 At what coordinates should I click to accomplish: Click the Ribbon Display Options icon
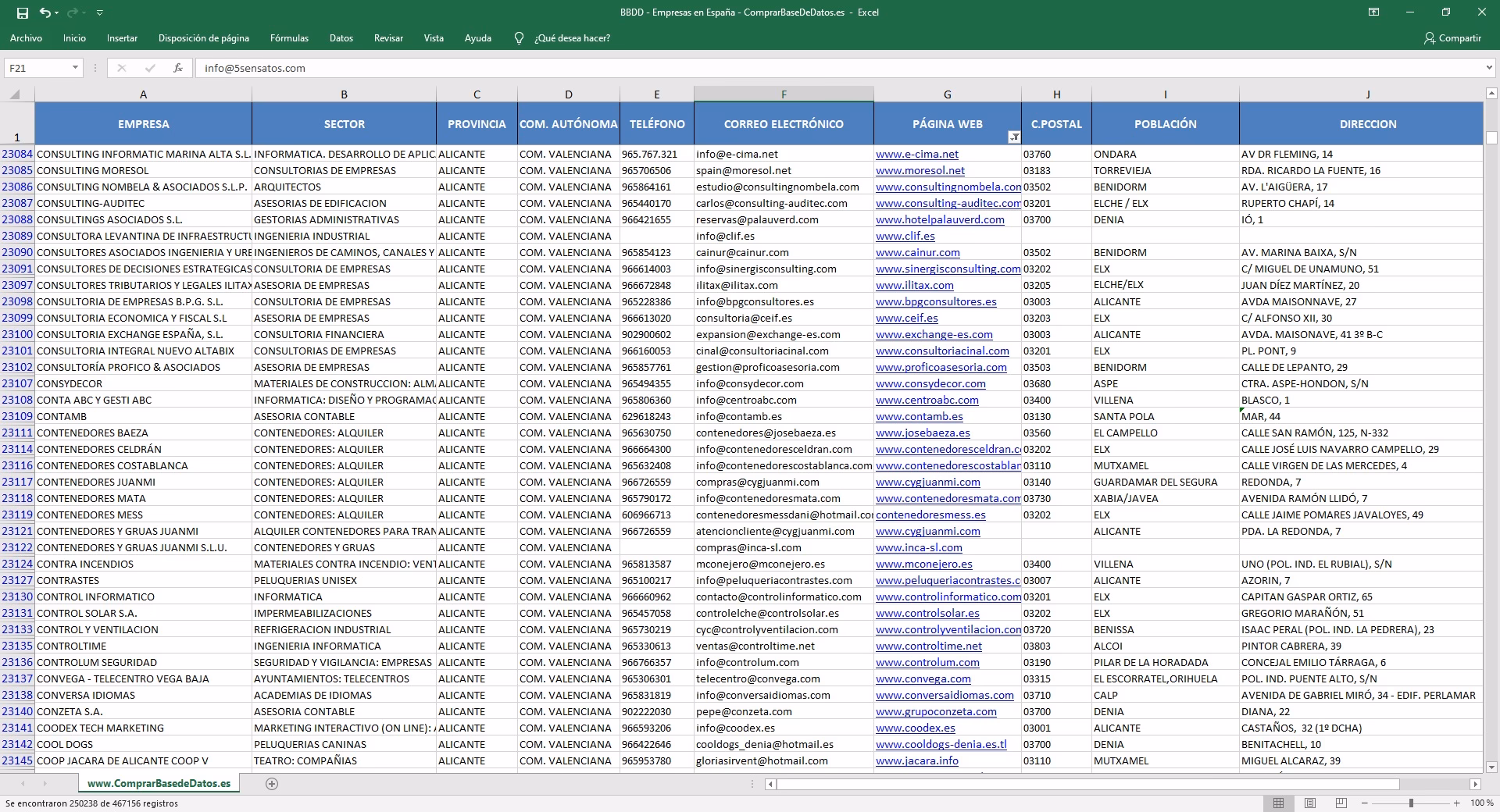[x=1373, y=12]
